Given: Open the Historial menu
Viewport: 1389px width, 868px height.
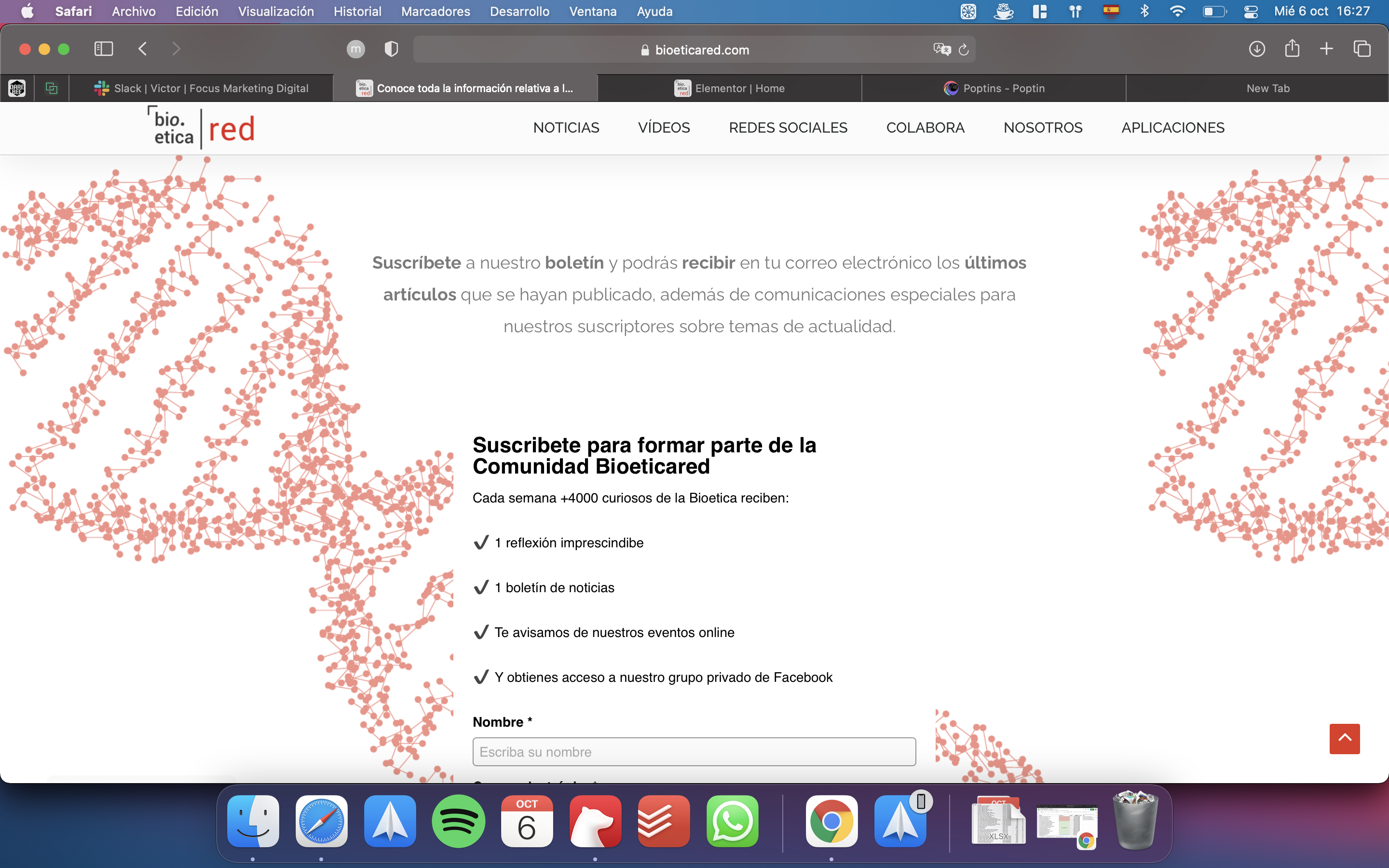Looking at the screenshot, I should [357, 12].
